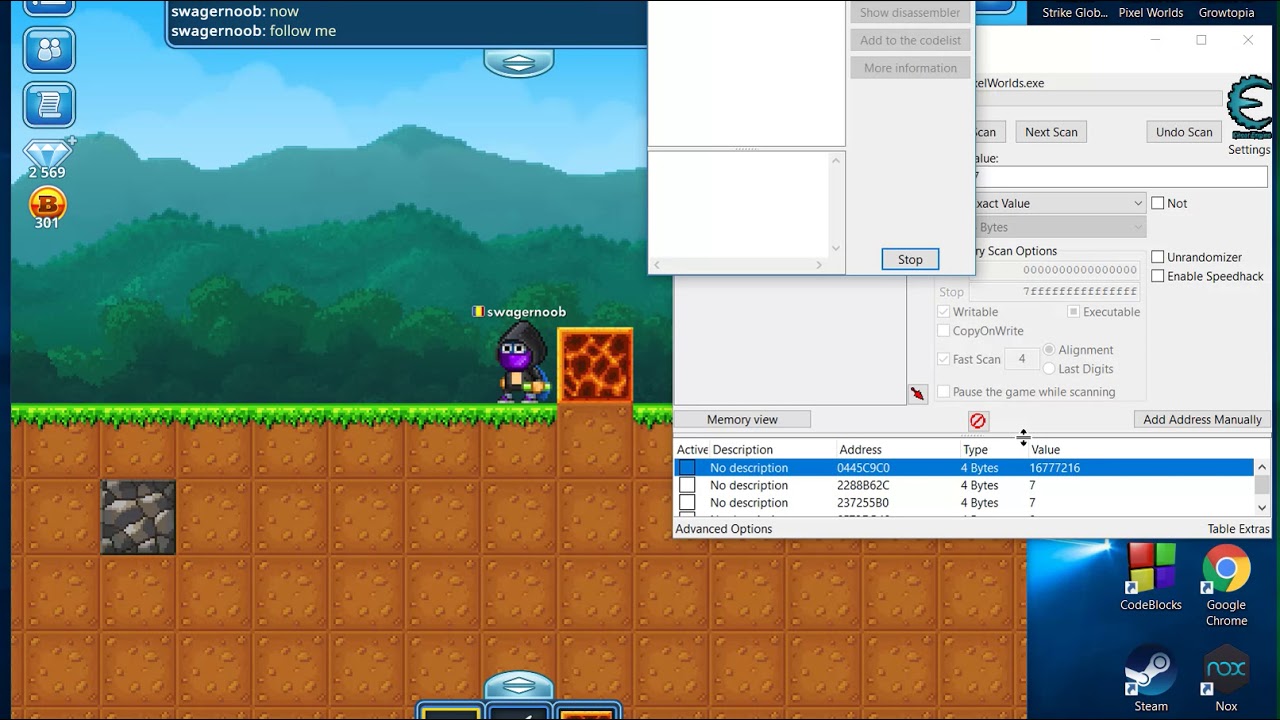
Task: Toggle Enable Speedhack checkbox
Action: (1158, 276)
